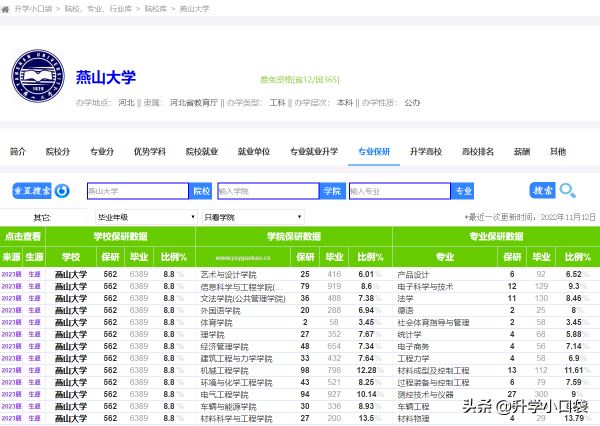
Task: Select the 专业保研 tab
Action: pos(374,152)
